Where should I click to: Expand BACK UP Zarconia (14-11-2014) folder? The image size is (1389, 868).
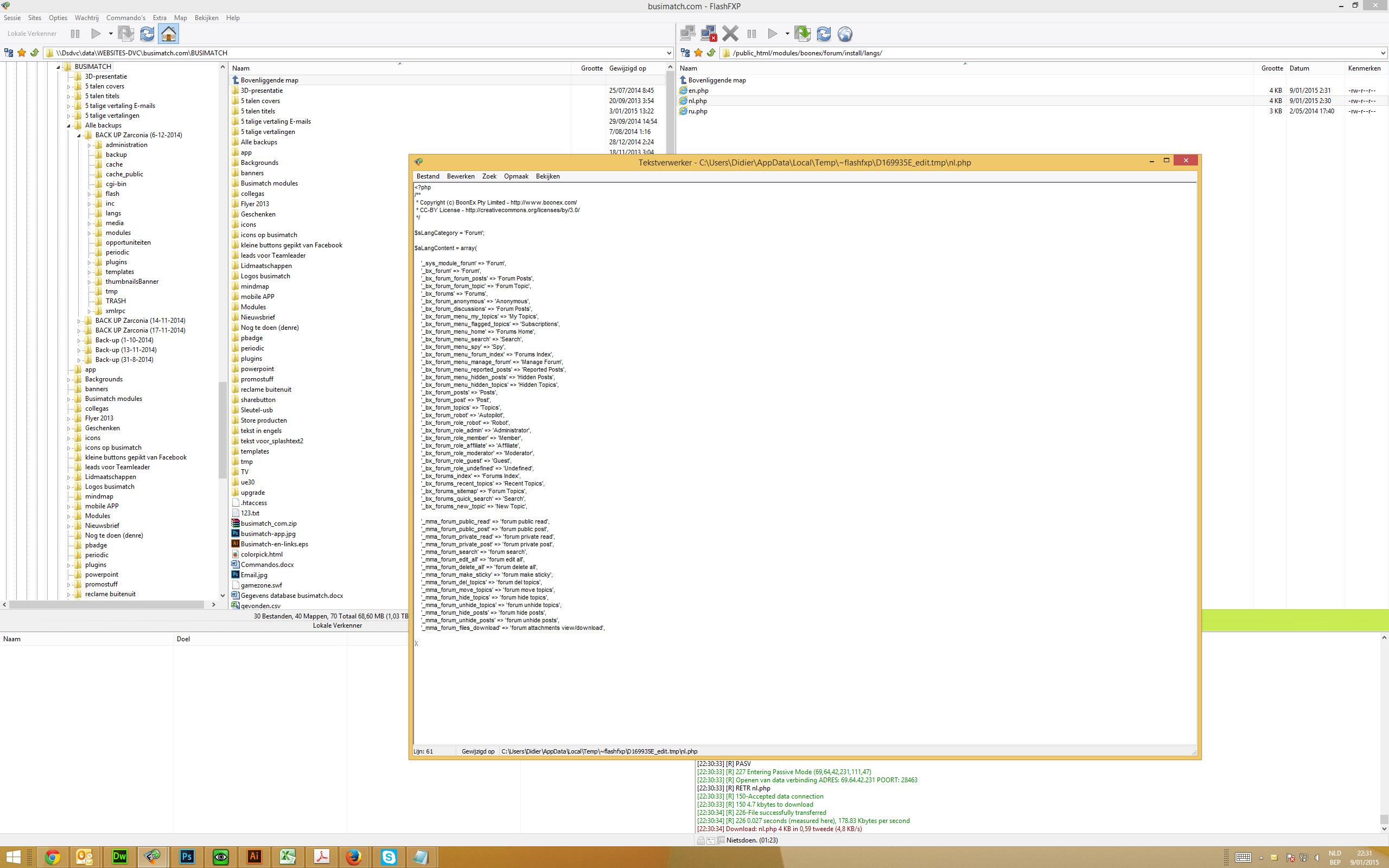[79, 321]
